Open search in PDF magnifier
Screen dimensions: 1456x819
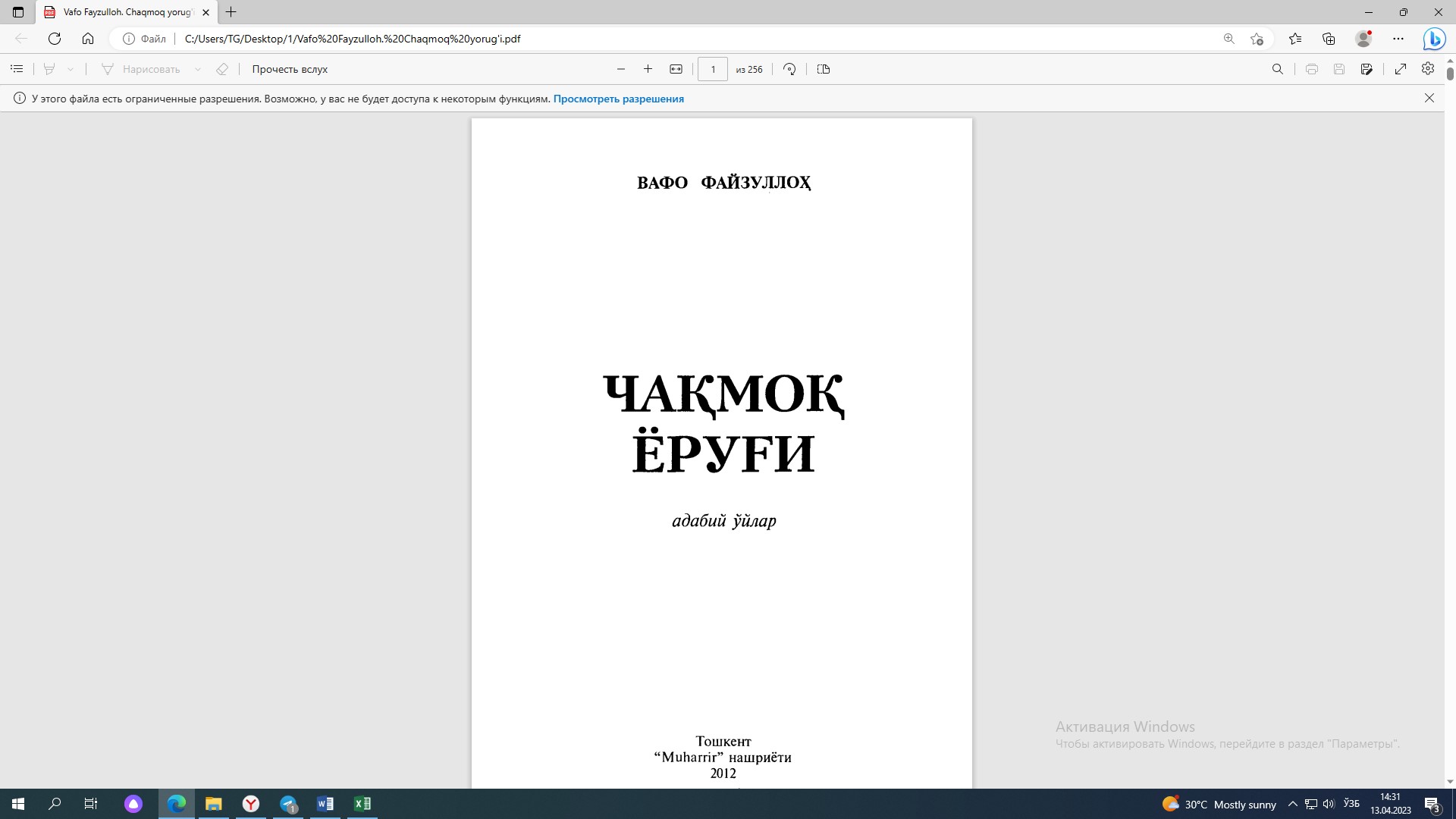tap(1277, 69)
